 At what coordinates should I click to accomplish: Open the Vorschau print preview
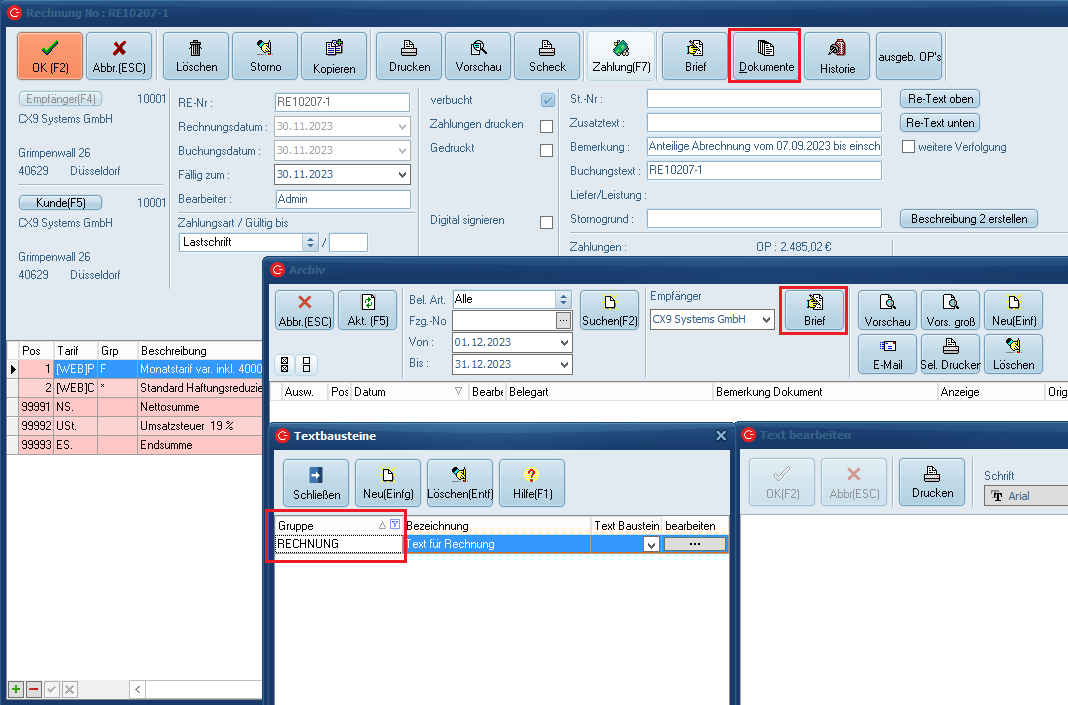coord(478,56)
